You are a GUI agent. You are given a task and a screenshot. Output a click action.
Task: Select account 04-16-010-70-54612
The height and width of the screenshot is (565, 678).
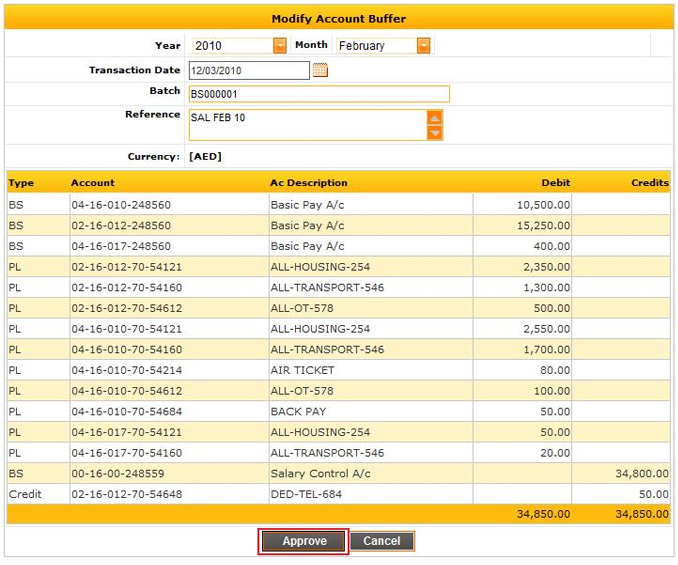(127, 391)
